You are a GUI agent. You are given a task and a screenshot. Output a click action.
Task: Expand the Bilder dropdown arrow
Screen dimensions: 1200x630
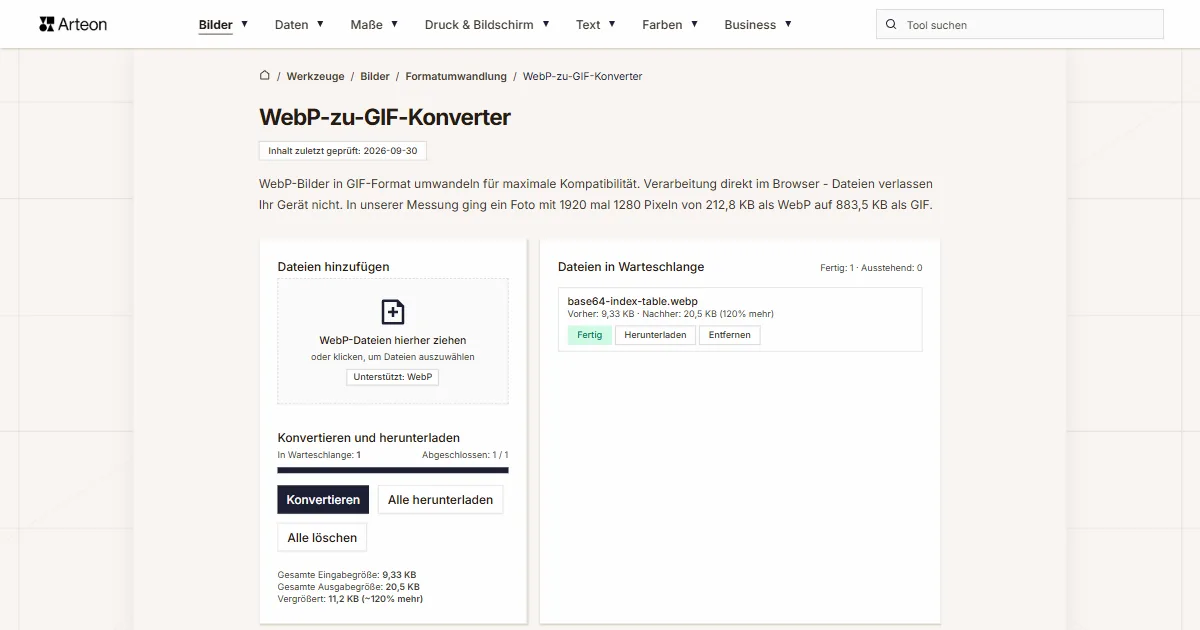click(x=245, y=24)
